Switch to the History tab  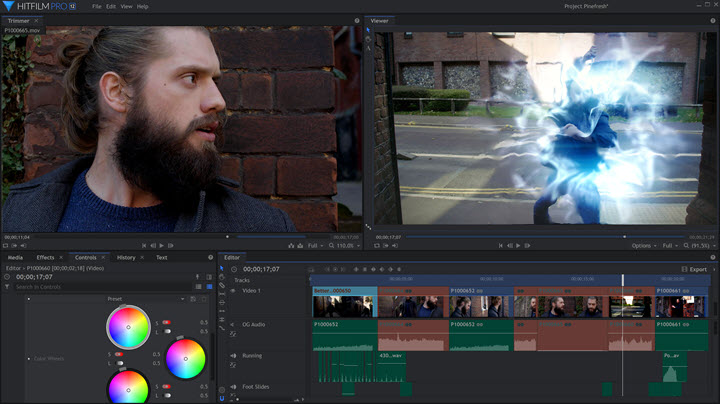click(126, 258)
